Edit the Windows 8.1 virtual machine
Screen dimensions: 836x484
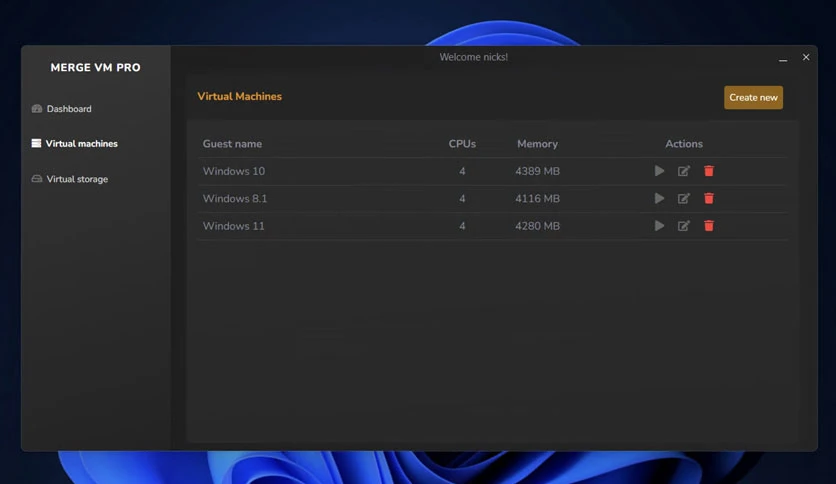point(684,198)
